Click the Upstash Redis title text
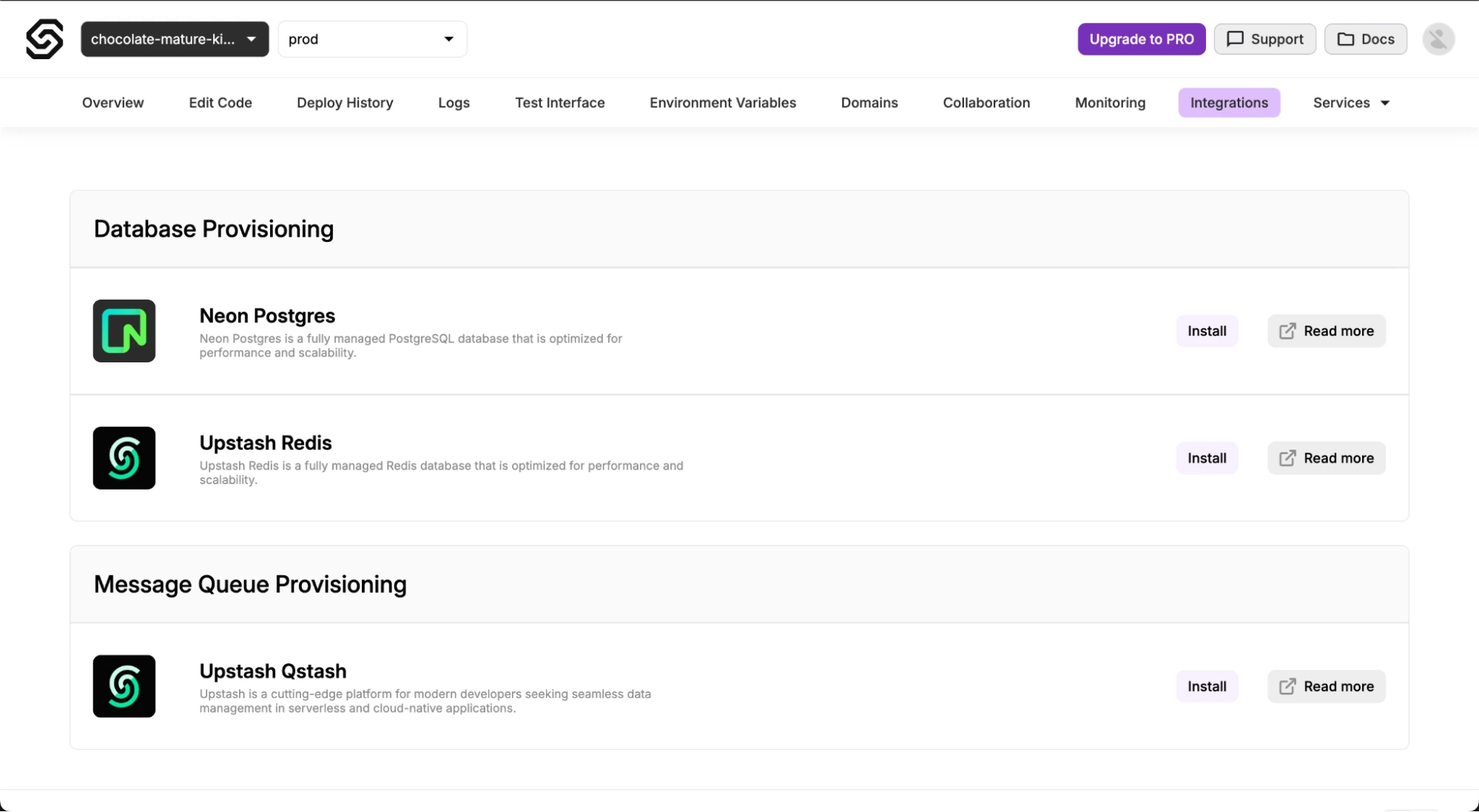 (x=266, y=443)
